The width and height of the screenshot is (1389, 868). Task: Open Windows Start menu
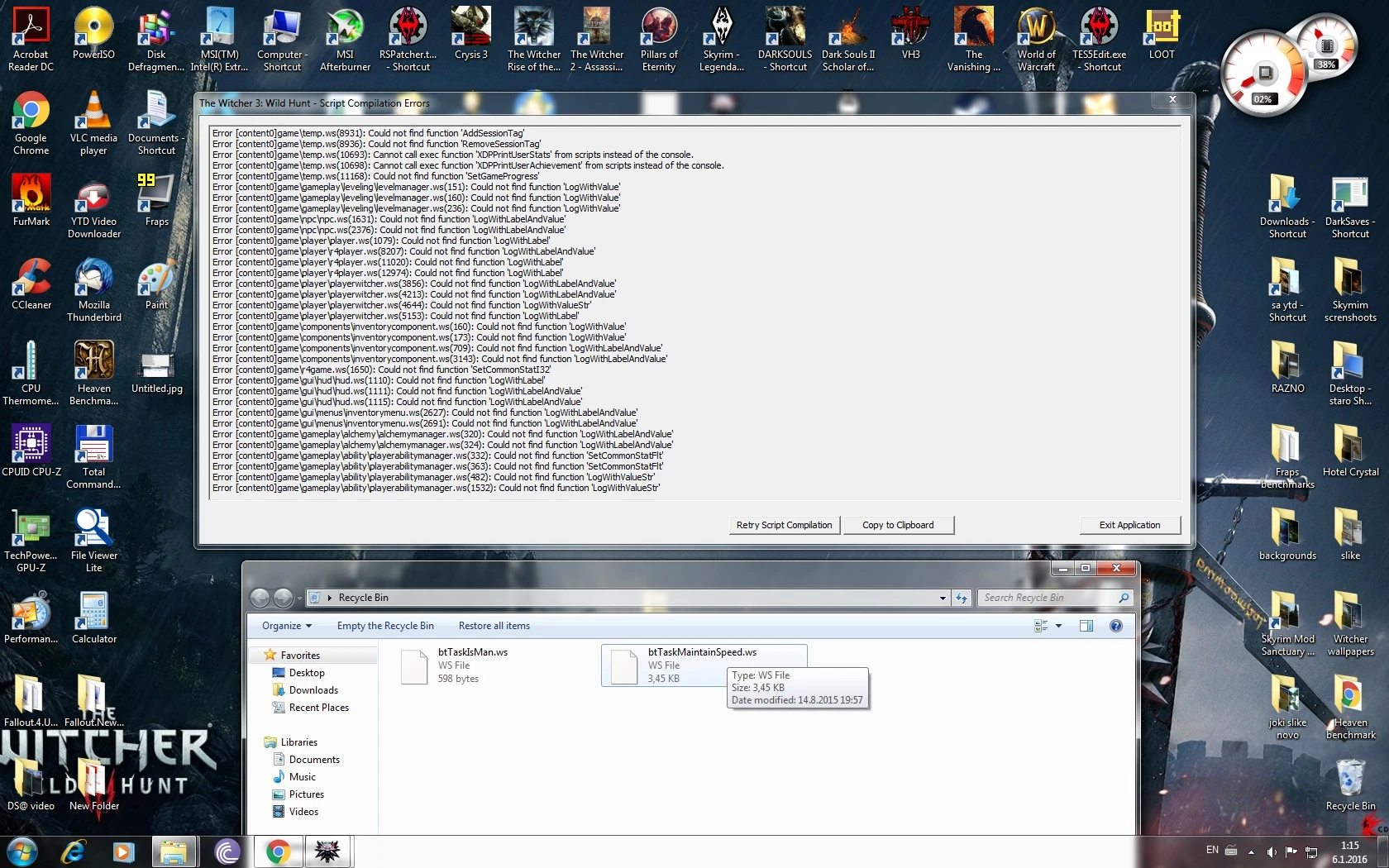point(21,851)
